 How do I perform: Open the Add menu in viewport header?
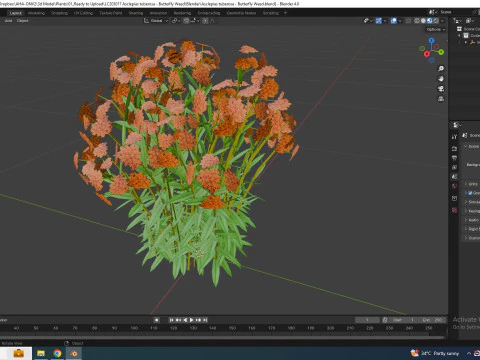[9, 21]
